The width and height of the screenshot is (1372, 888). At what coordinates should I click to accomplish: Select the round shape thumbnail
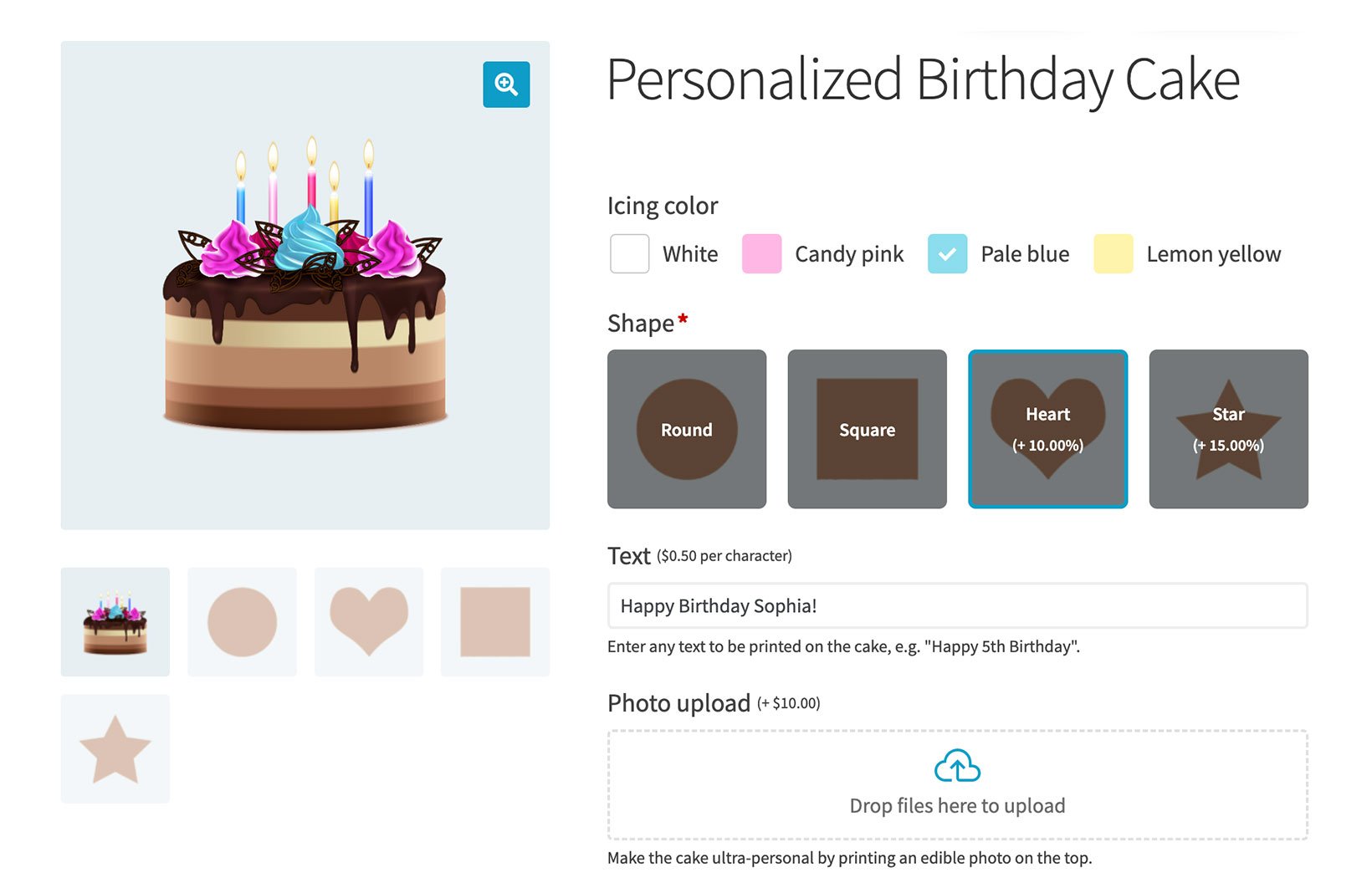(242, 620)
